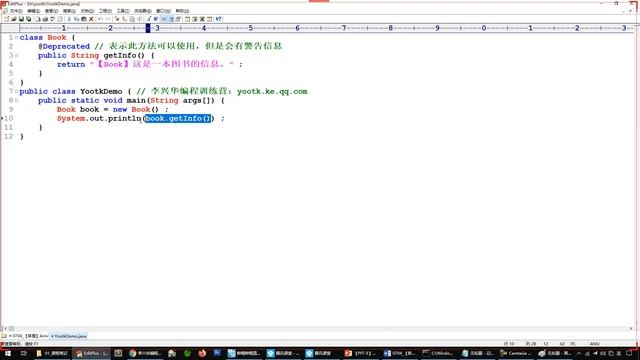
Task: Collapse the getInfo method fold at line 3
Action: tap(16, 56)
